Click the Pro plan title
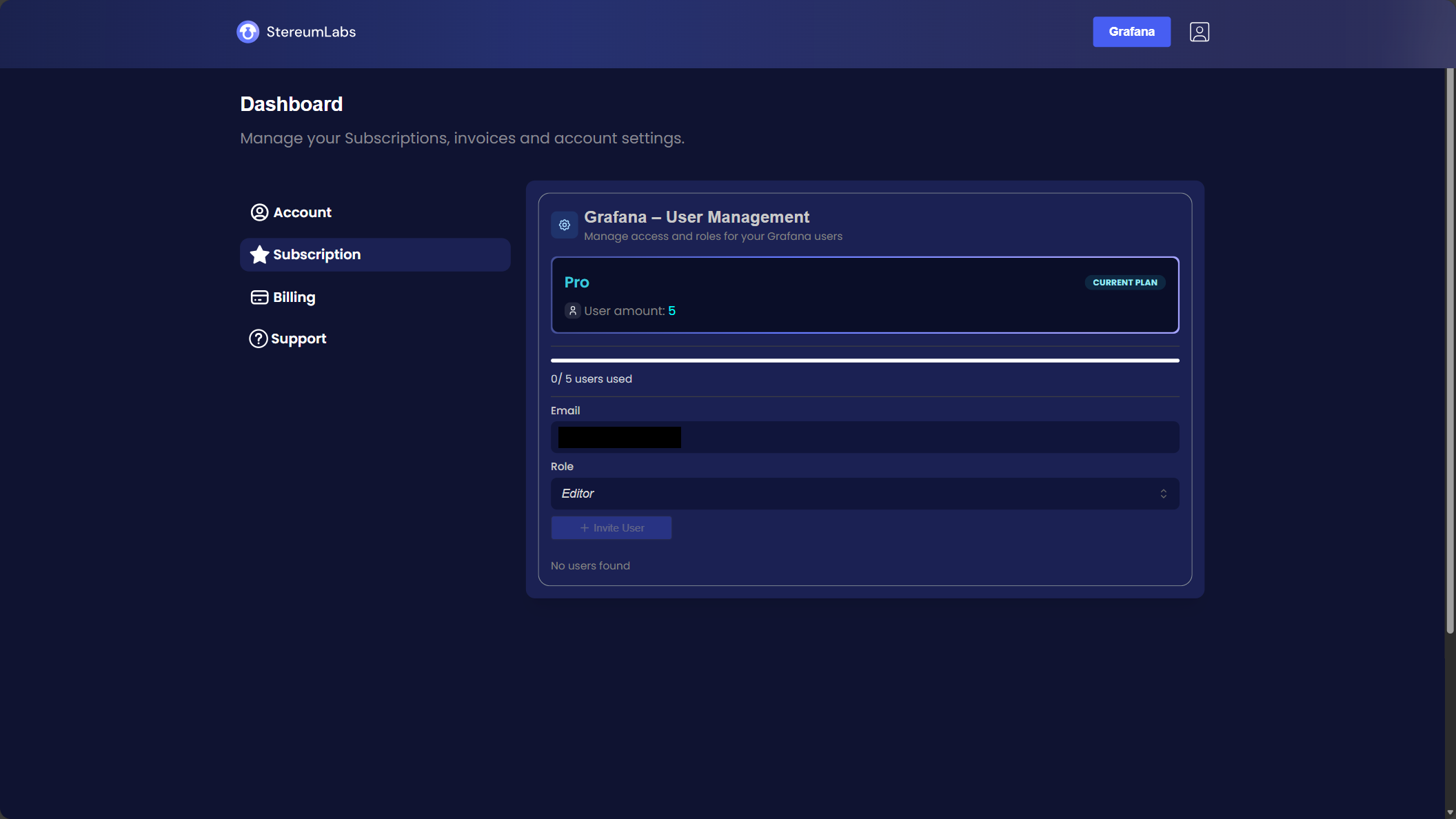Image resolution: width=1456 pixels, height=819 pixels. coord(576,283)
